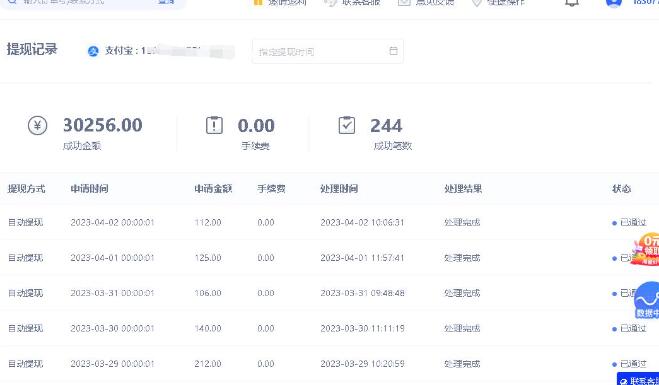Click application time 2023-03-29 00:00:01

112,364
